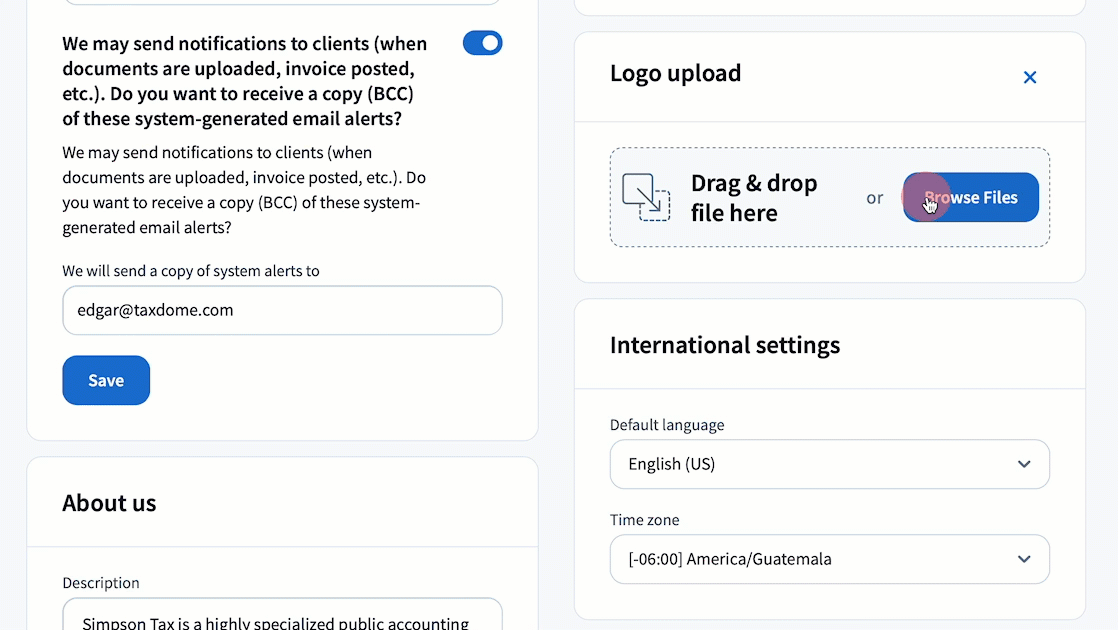Click the "International settings" section heading
Image resolution: width=1118 pixels, height=630 pixels.
tap(725, 345)
